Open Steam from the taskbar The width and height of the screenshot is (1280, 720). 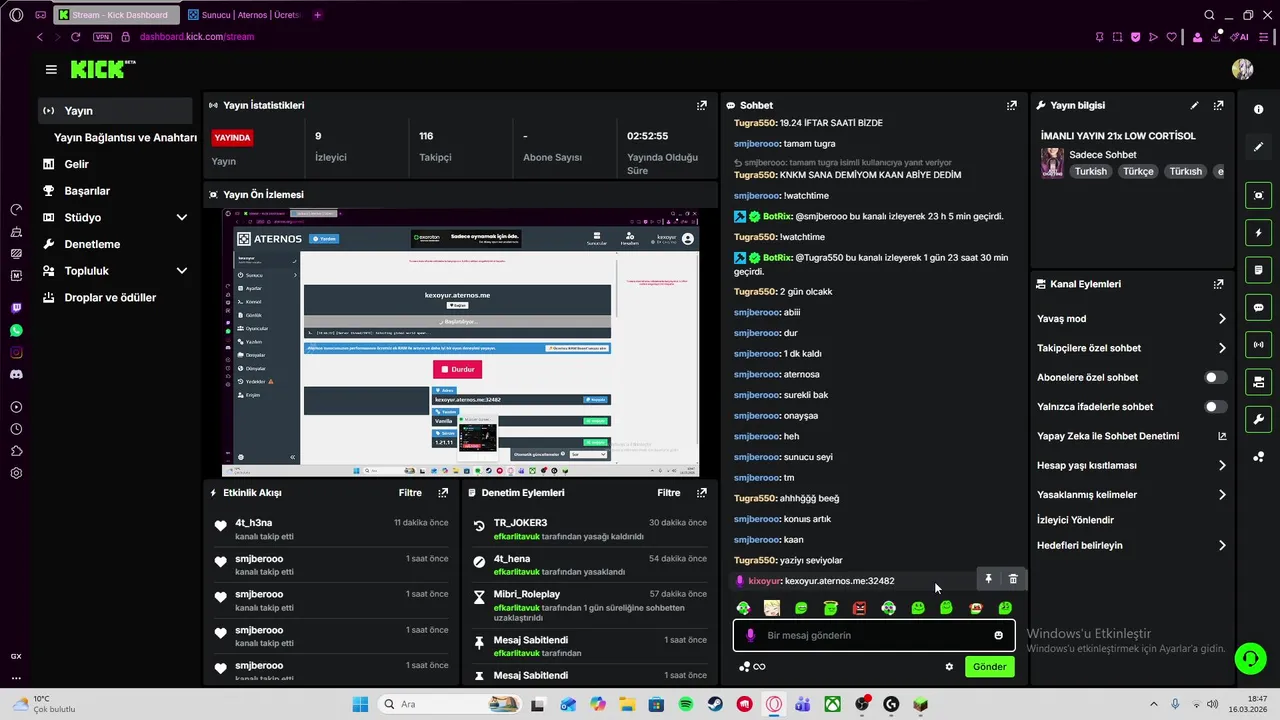pyautogui.click(x=715, y=705)
